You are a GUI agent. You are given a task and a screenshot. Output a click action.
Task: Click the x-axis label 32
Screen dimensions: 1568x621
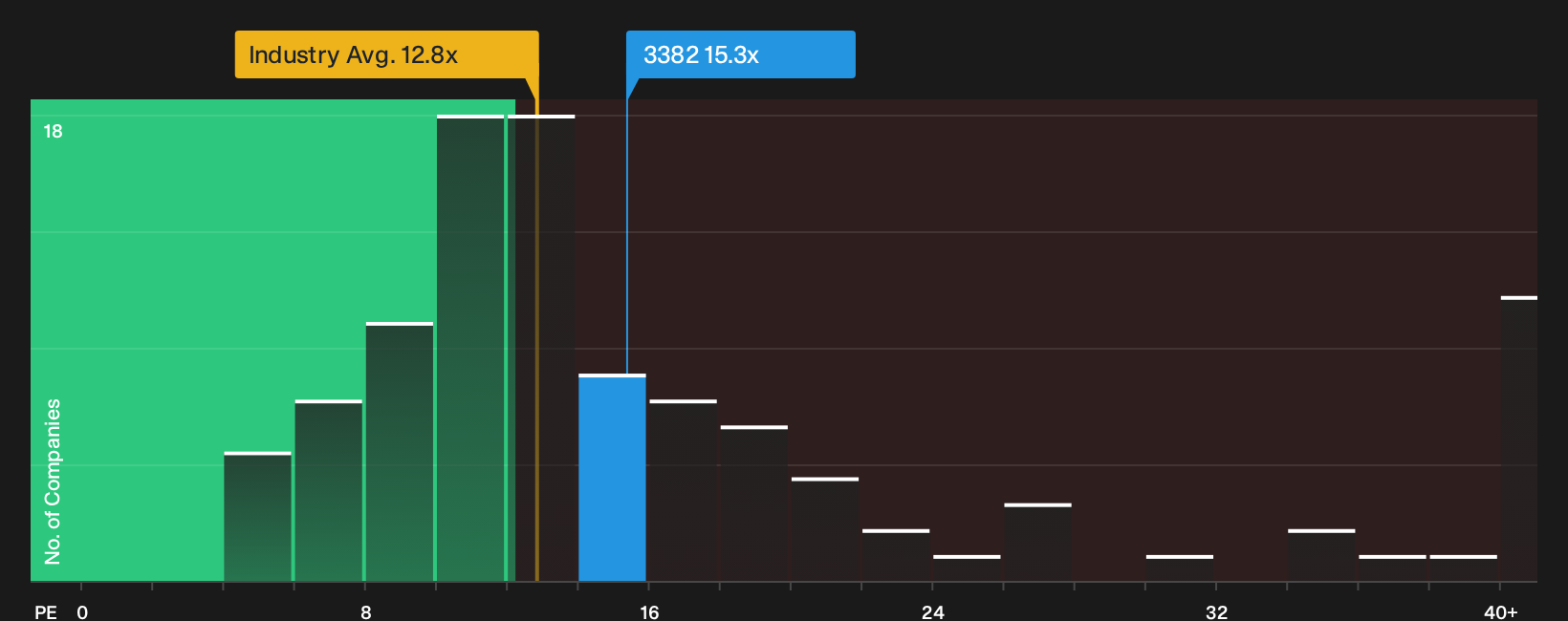click(x=1216, y=611)
